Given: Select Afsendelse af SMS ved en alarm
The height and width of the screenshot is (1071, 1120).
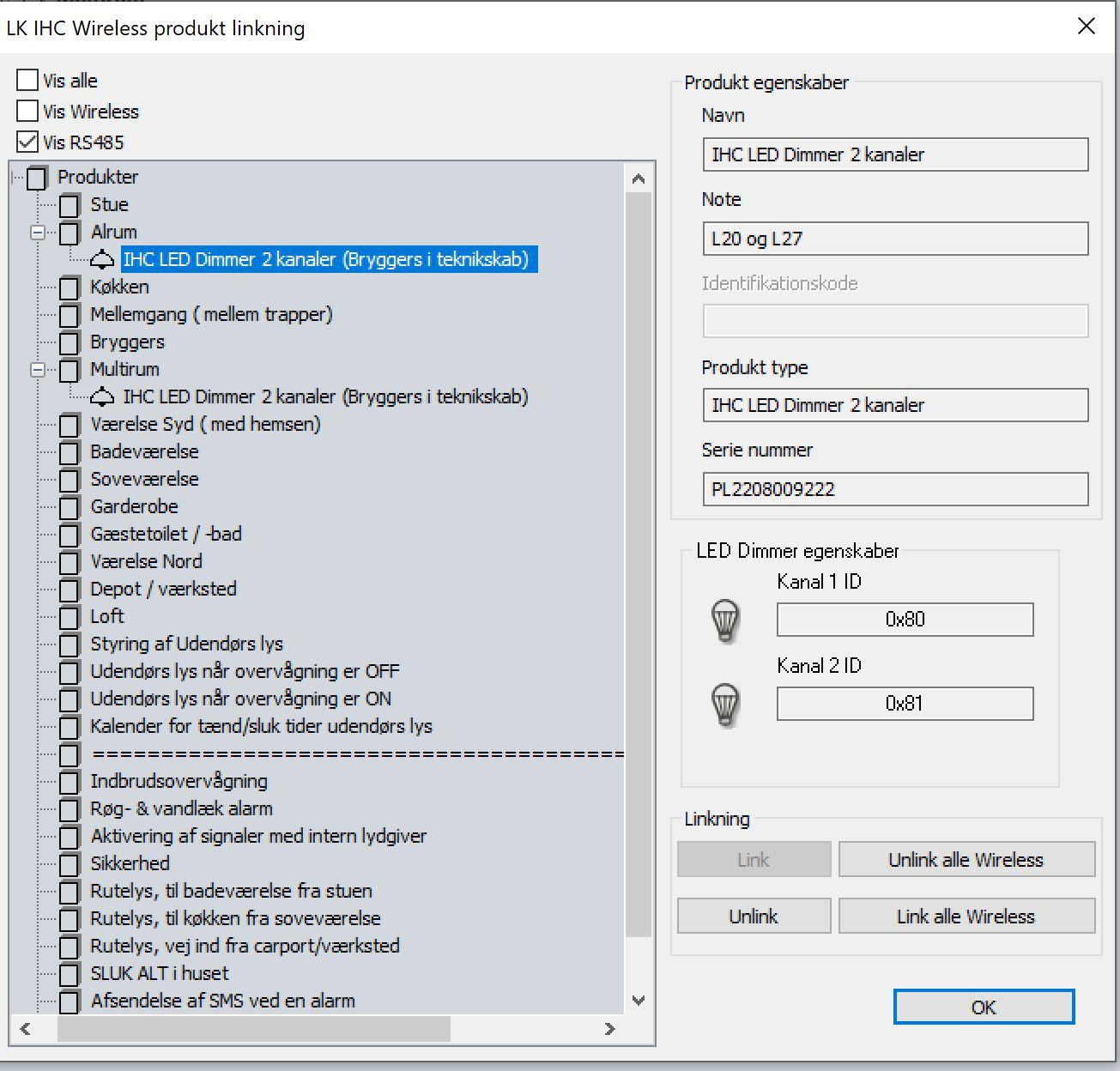Looking at the screenshot, I should pos(222,1001).
